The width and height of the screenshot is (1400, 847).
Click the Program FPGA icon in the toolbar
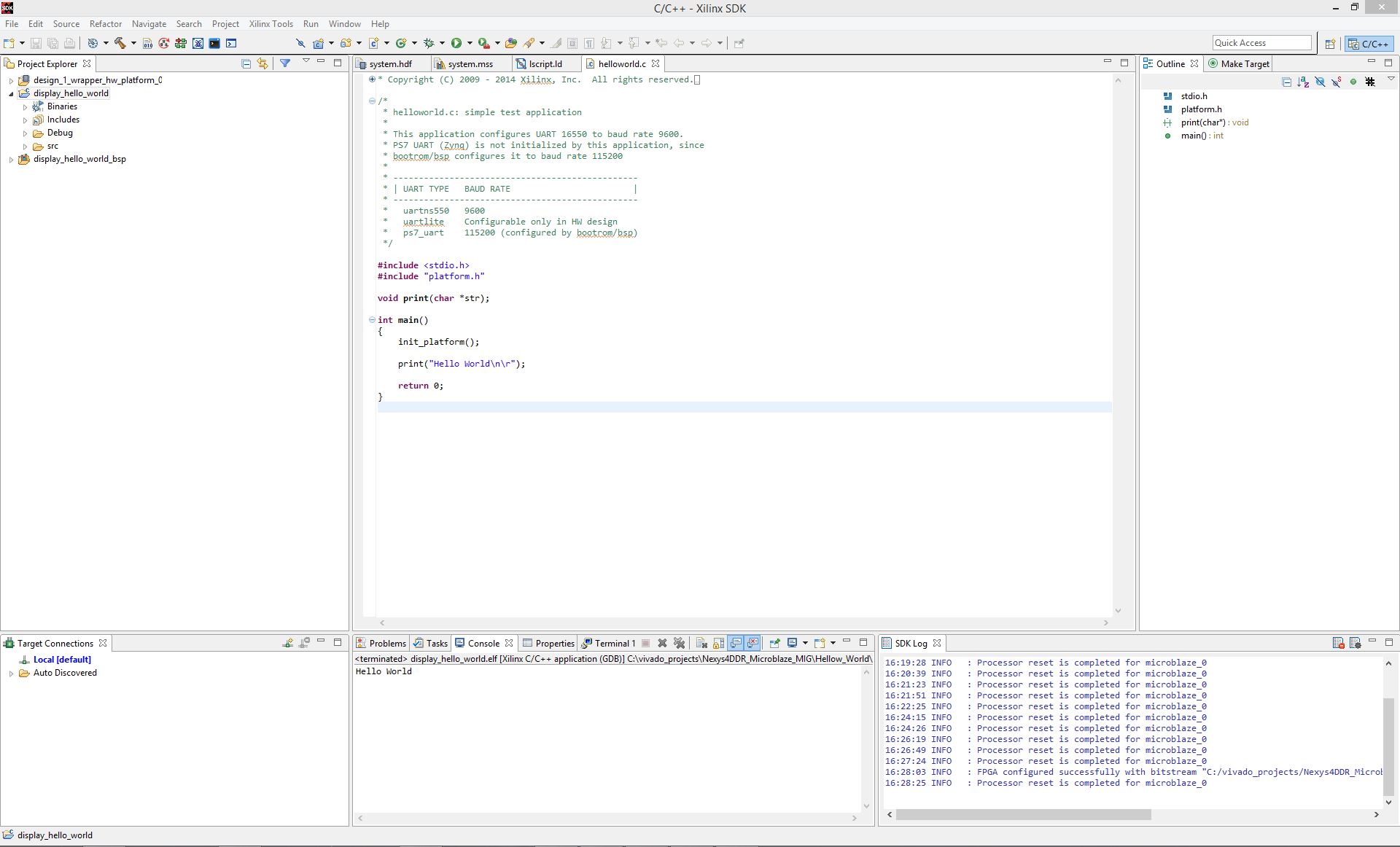[180, 43]
